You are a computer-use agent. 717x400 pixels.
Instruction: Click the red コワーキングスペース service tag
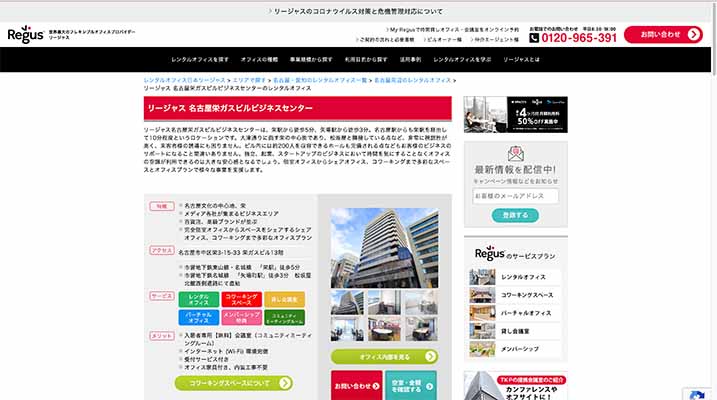coord(241,299)
